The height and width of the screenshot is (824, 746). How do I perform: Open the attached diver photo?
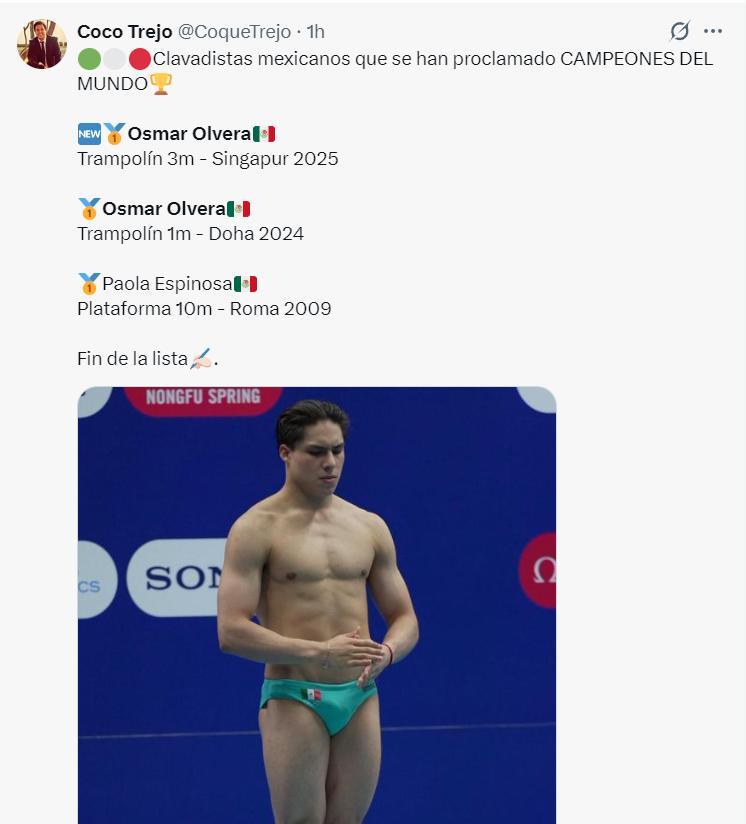pos(317,605)
